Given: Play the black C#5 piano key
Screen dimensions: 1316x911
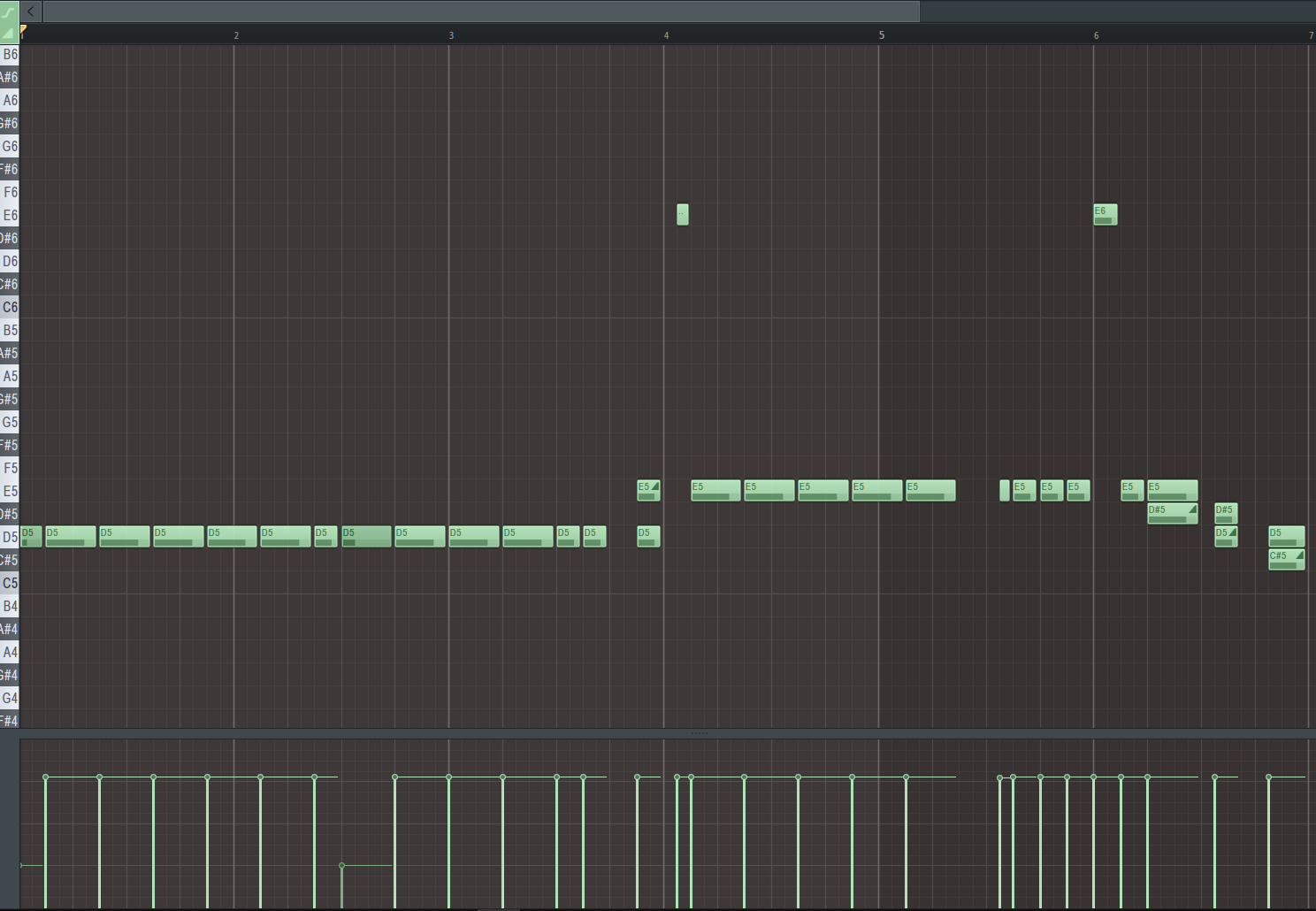Looking at the screenshot, I should point(9,561).
